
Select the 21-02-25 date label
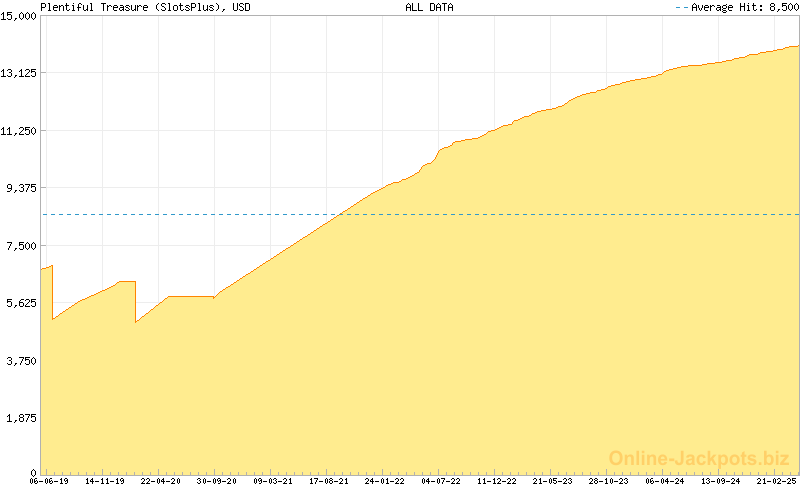pos(777,481)
